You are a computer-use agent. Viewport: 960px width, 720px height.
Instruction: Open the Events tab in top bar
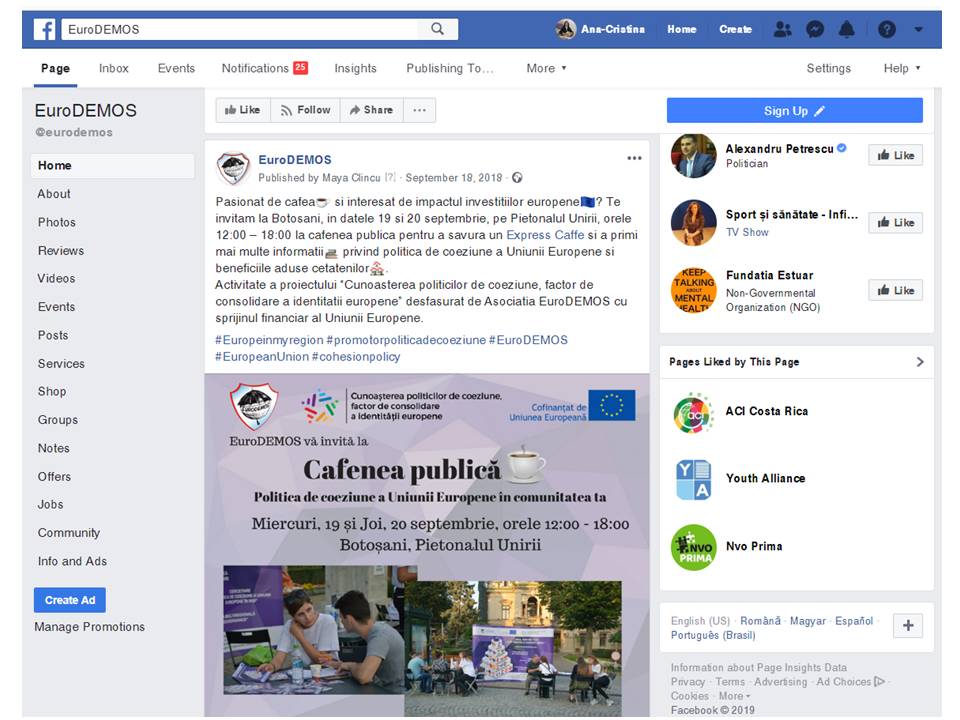(176, 68)
